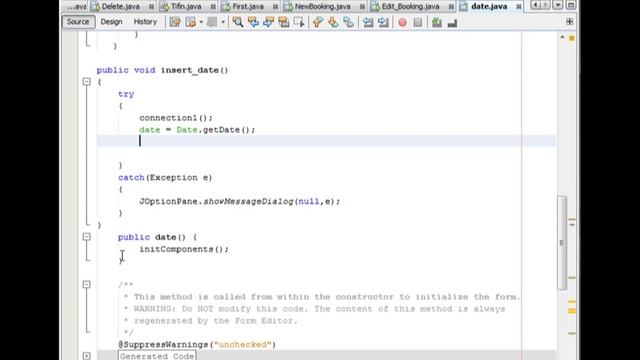This screenshot has width=640, height=360.
Task: Click the 'JOptionPane' class name
Action: point(169,201)
